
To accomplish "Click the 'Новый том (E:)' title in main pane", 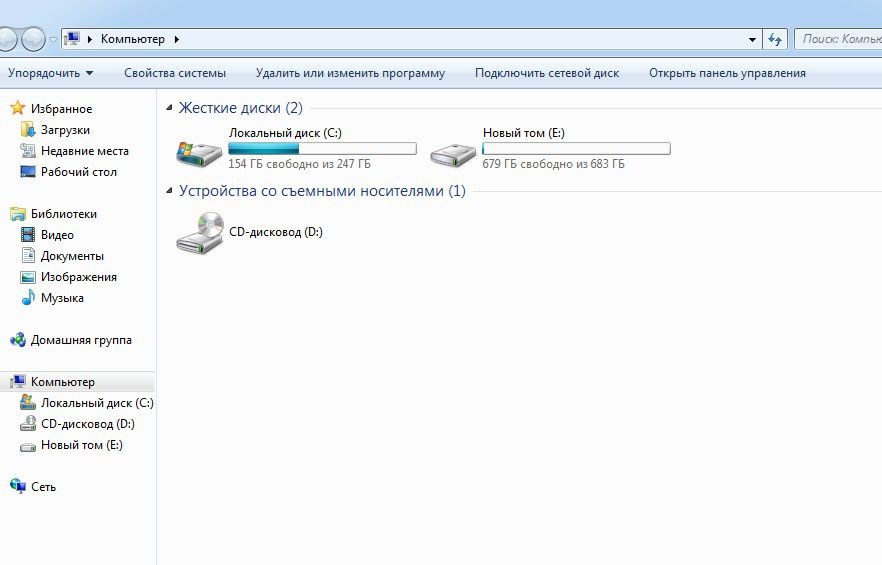I will click(524, 133).
